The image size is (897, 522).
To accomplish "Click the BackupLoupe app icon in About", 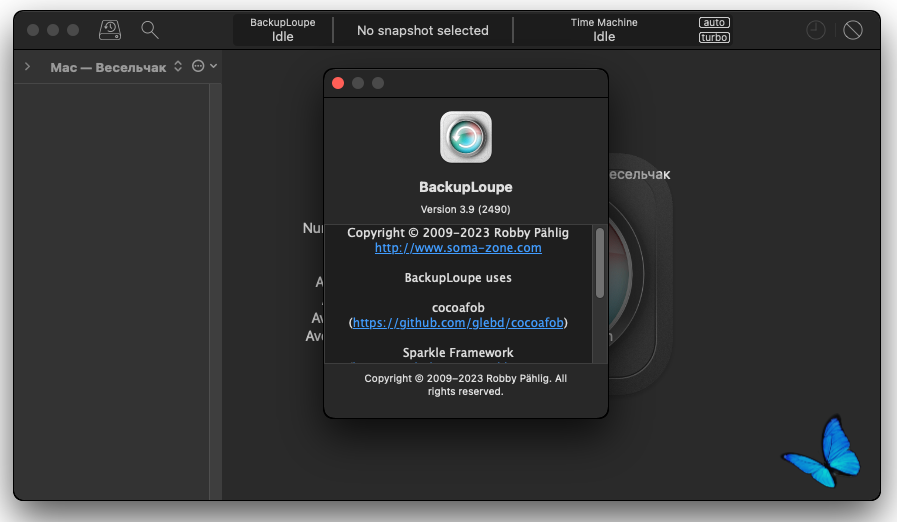I will [466, 137].
